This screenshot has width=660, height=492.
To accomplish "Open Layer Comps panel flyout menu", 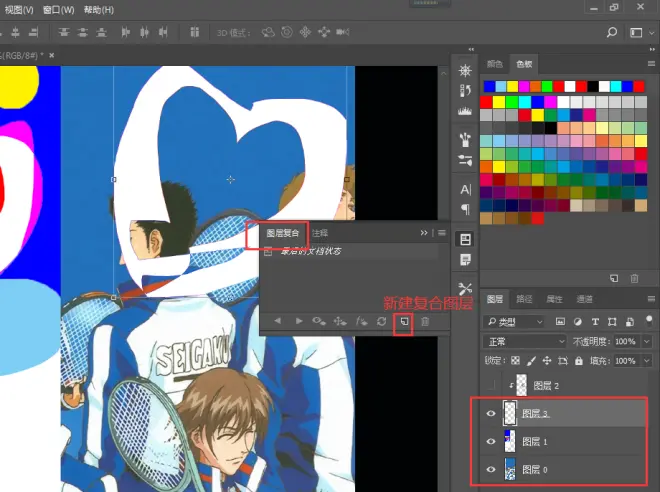I will tap(442, 233).
